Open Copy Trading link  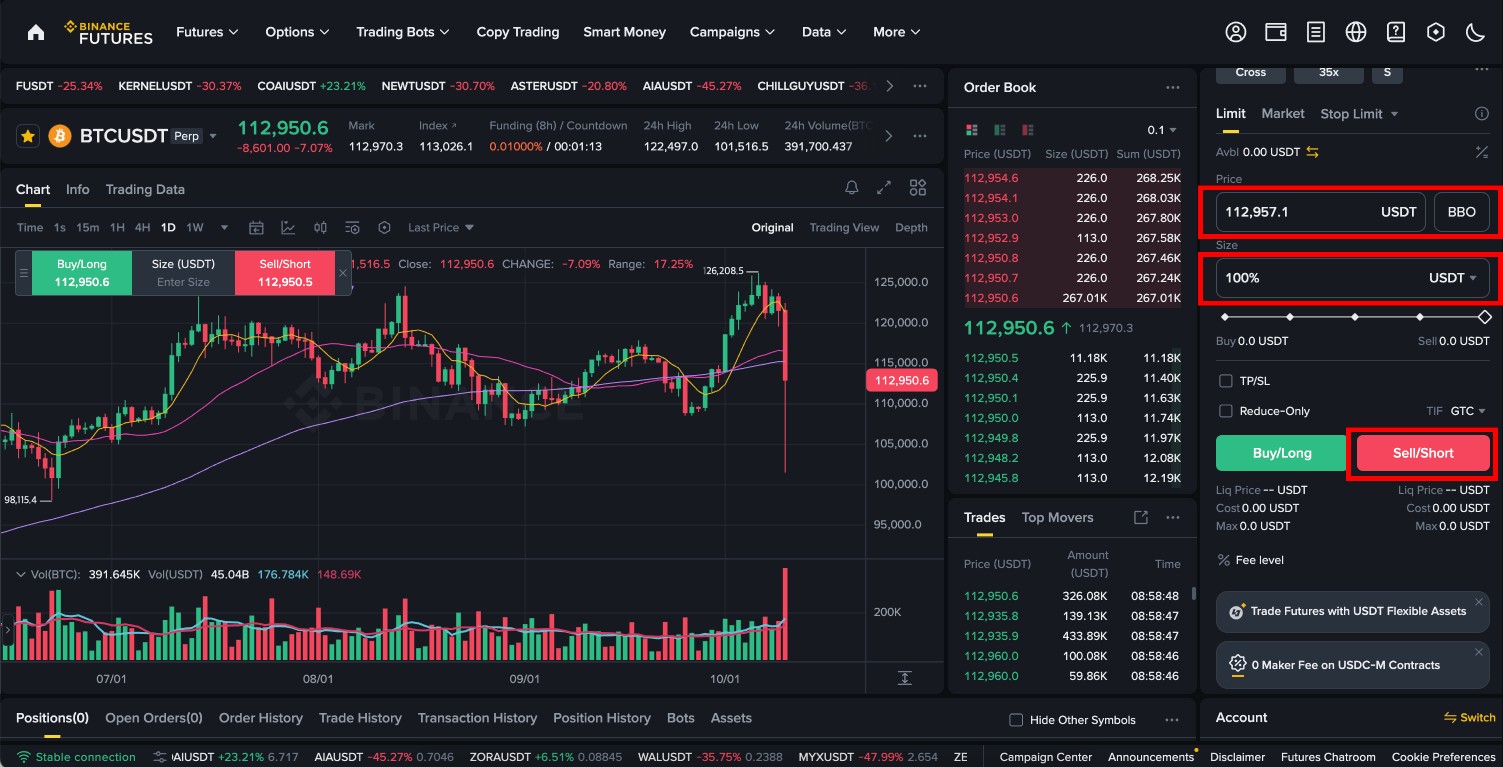coord(517,32)
